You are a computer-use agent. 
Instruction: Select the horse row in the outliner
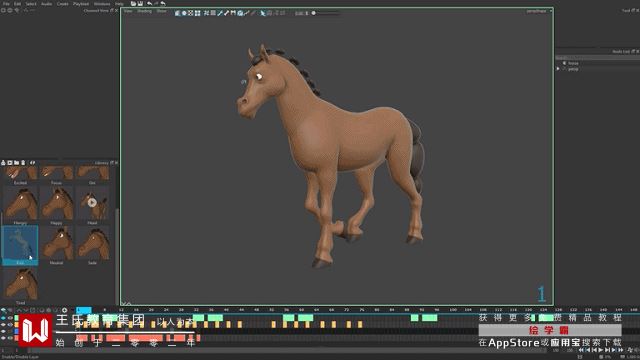pos(598,63)
